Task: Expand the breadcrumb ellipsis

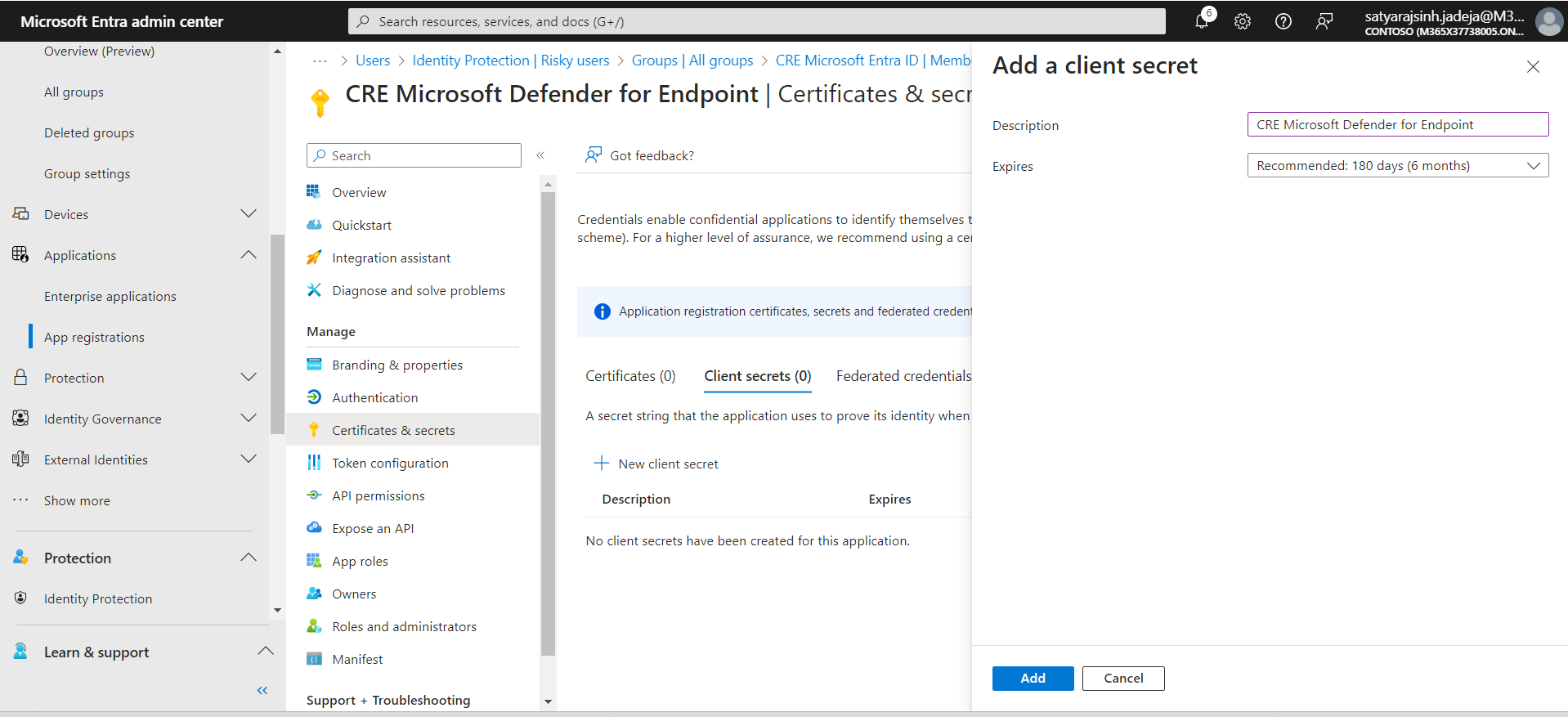Action: click(320, 60)
